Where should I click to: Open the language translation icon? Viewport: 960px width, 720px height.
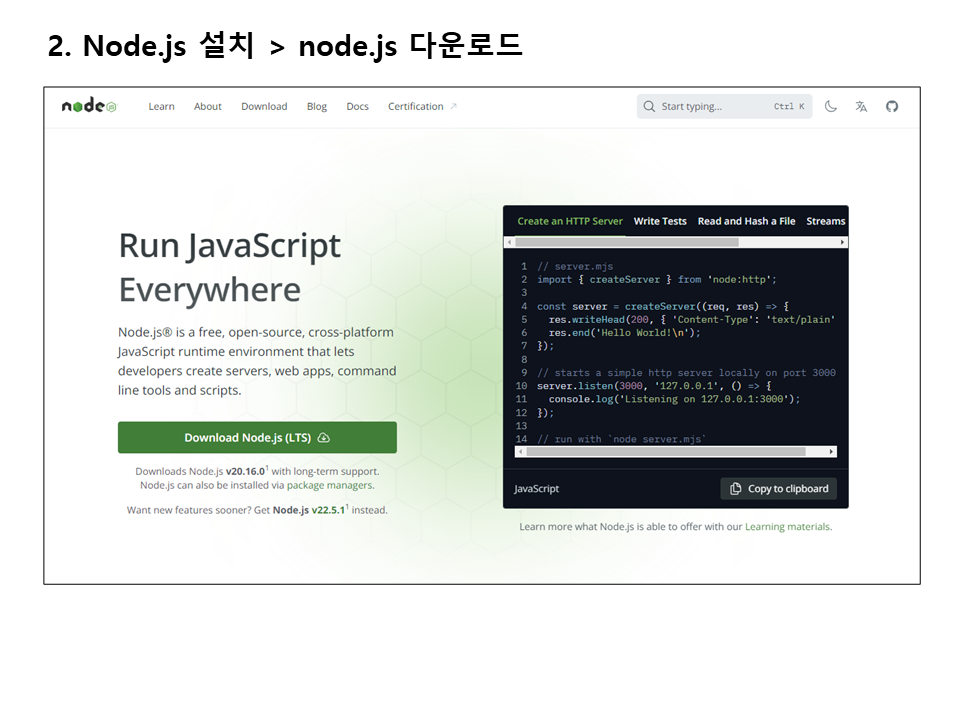[861, 107]
